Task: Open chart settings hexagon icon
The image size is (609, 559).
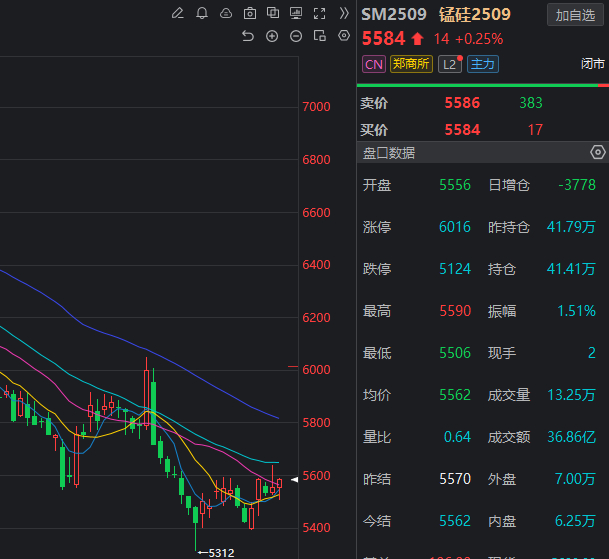Action: (344, 36)
